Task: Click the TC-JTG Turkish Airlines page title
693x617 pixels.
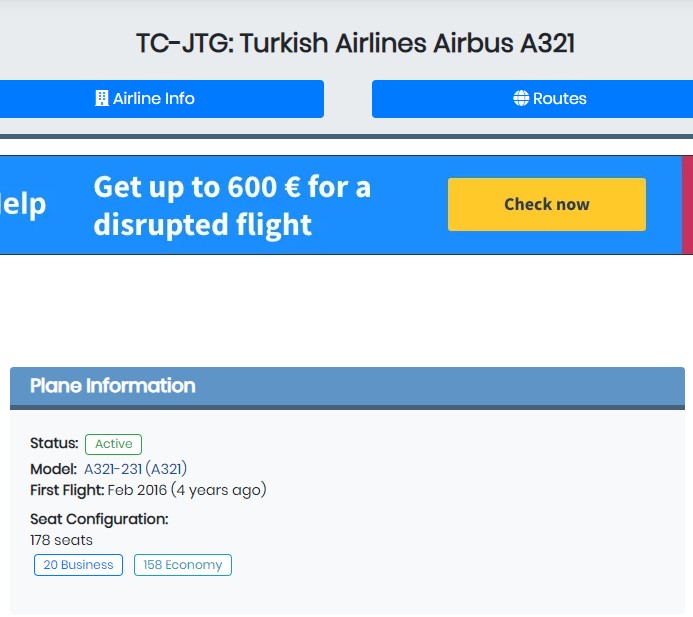Action: pyautogui.click(x=355, y=43)
